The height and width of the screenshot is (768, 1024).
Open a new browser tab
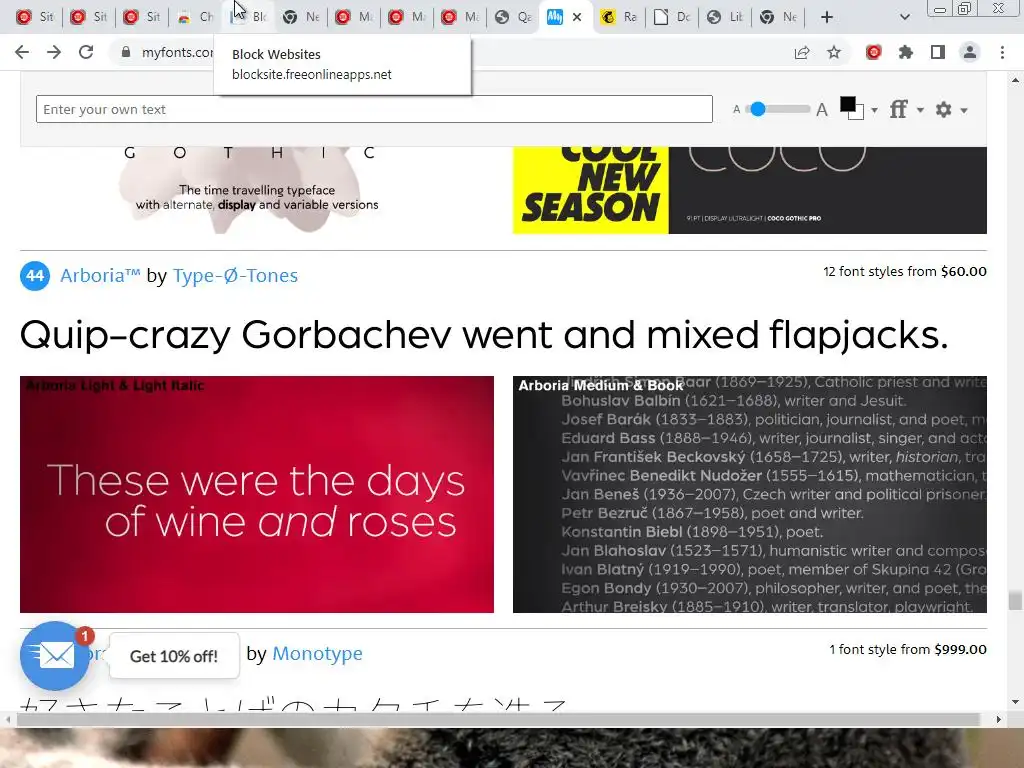[827, 17]
